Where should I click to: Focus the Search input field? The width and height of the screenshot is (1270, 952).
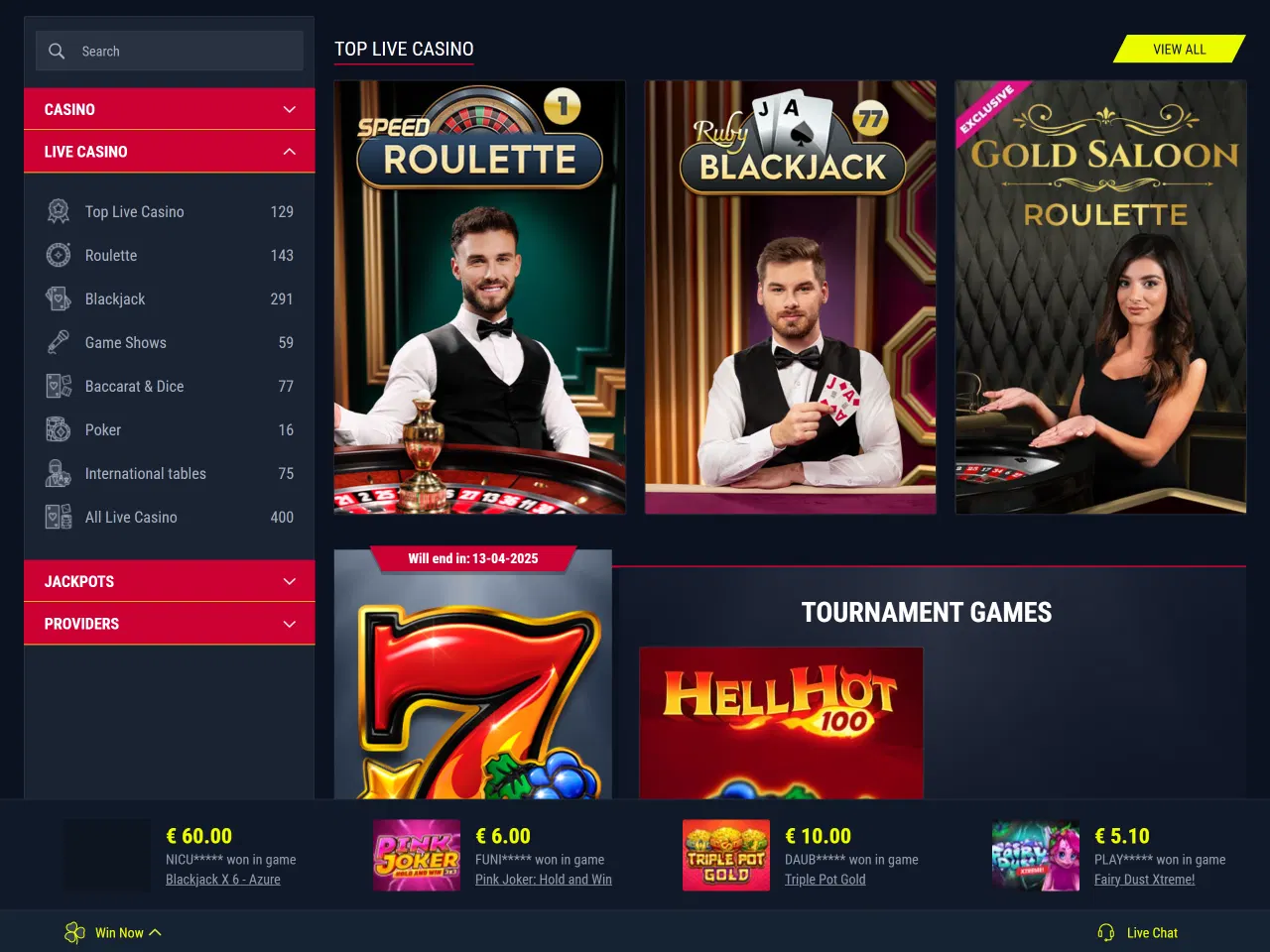pyautogui.click(x=170, y=51)
